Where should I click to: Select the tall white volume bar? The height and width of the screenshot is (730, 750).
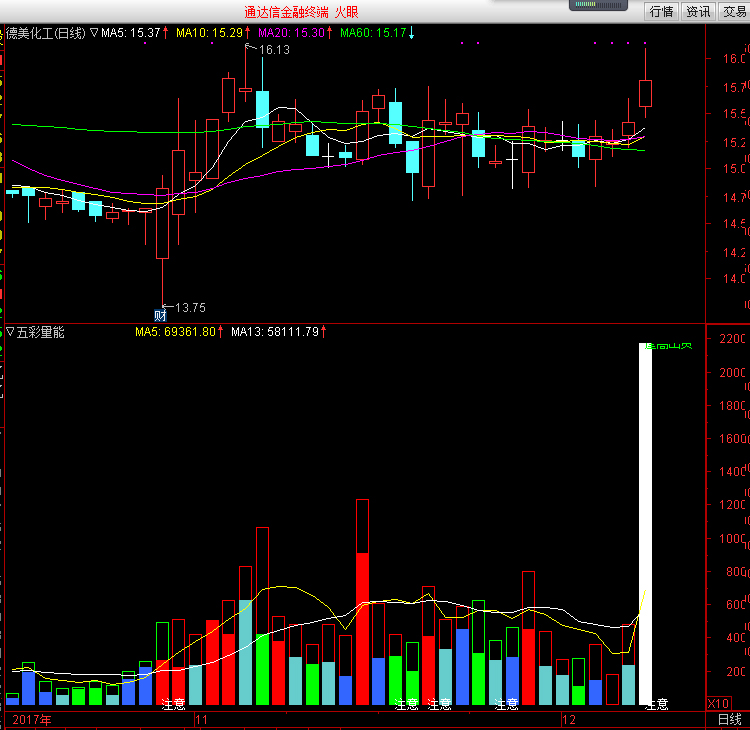pyautogui.click(x=645, y=524)
